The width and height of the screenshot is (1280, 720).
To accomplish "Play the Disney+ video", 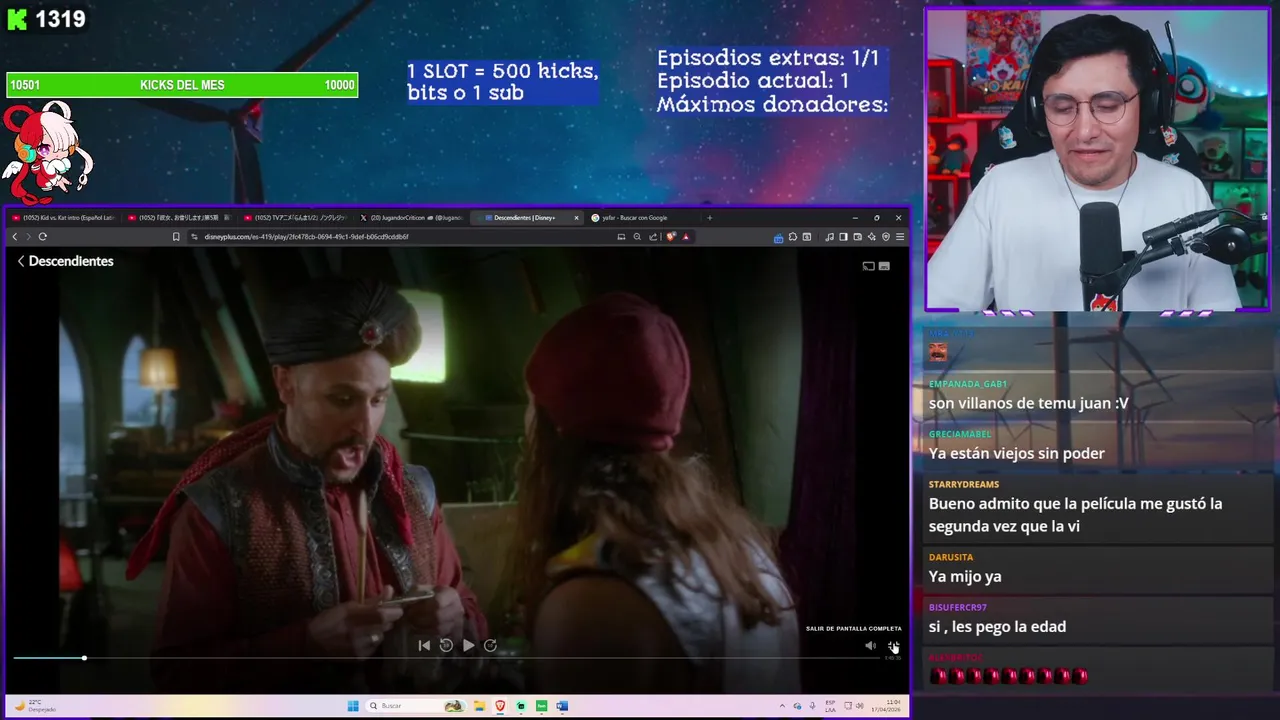I will (468, 645).
